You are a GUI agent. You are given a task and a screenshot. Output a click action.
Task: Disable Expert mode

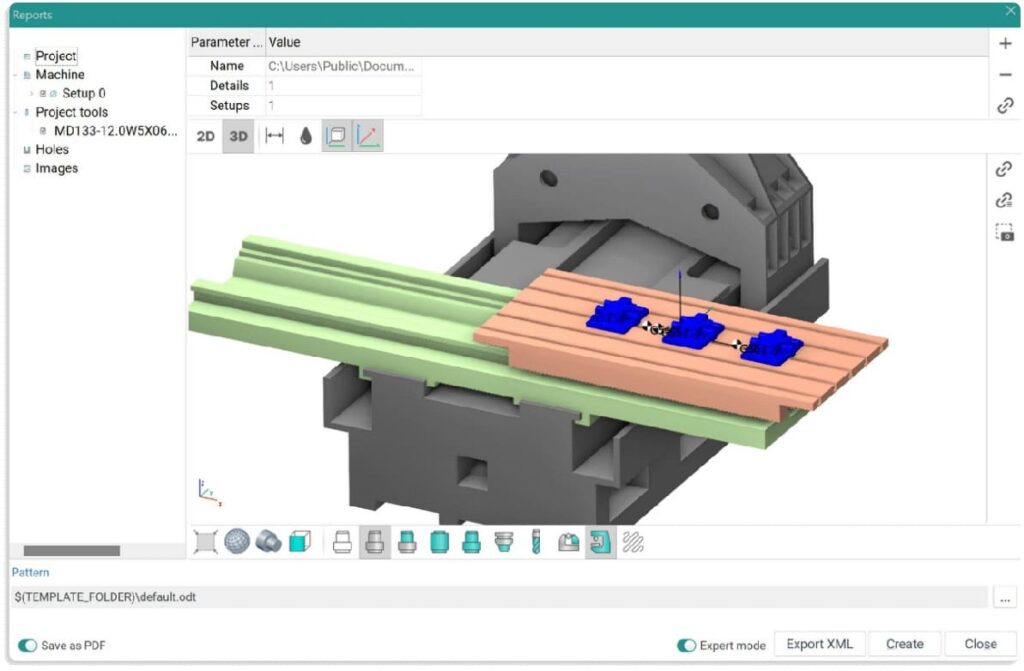[686, 647]
